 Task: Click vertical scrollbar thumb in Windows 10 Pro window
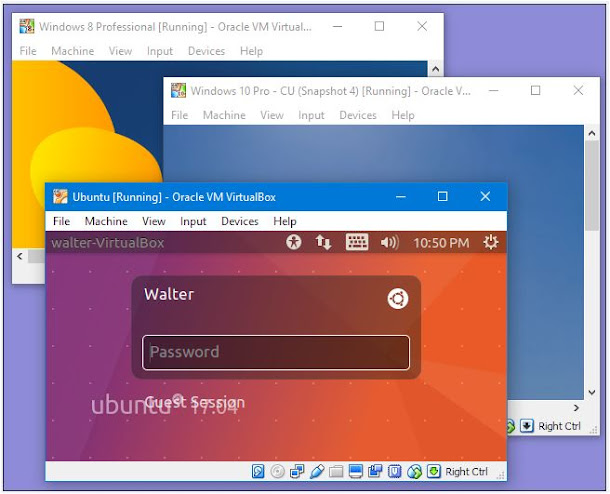[x=592, y=186]
